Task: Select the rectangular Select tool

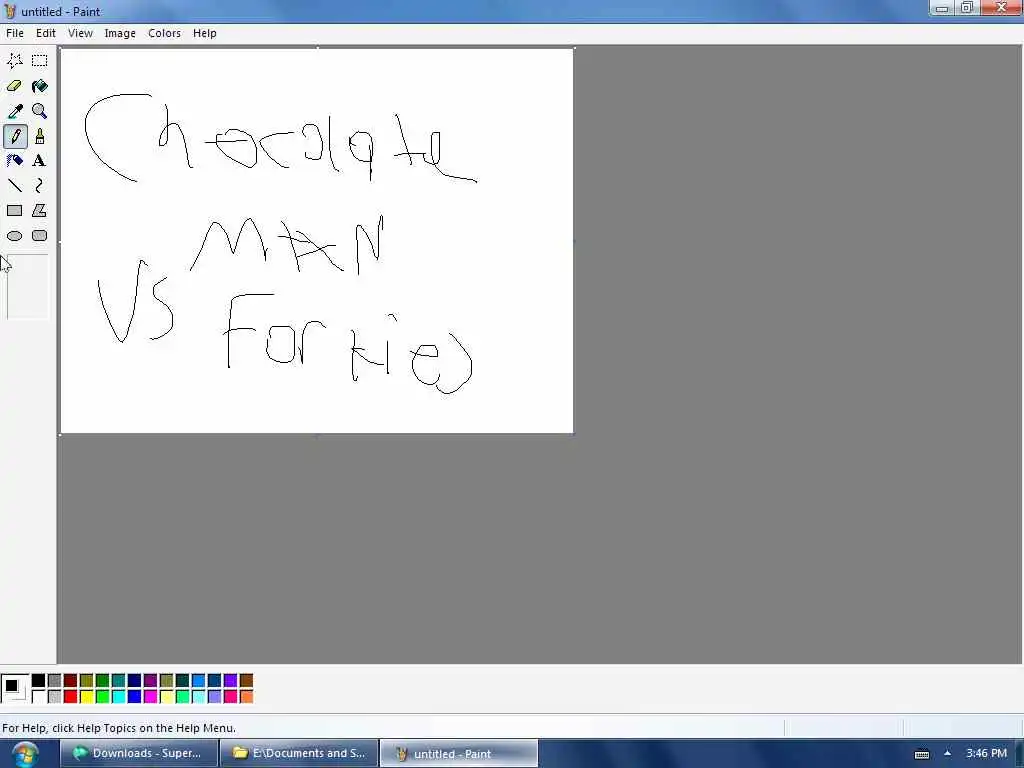Action: pyautogui.click(x=40, y=61)
